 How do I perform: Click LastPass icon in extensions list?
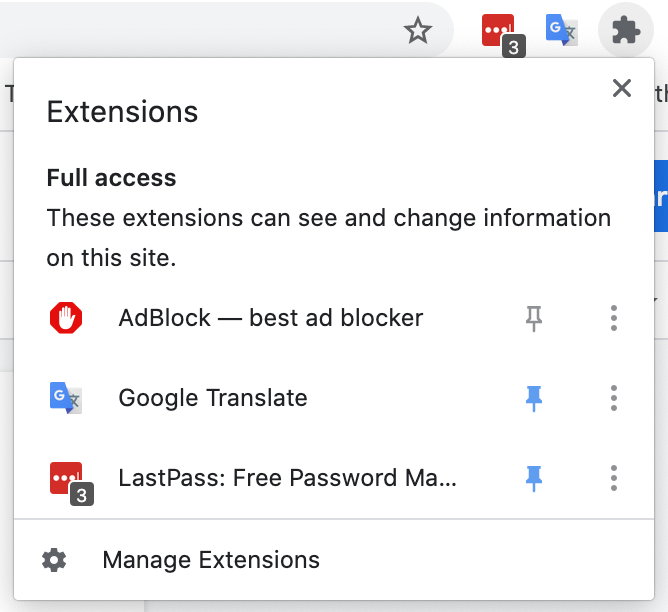(x=71, y=483)
